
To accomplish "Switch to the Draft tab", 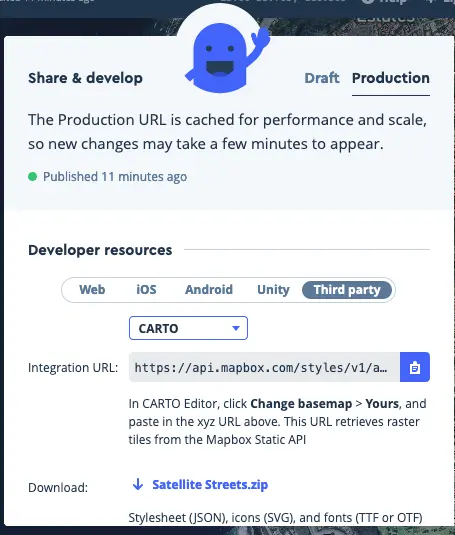I will point(322,78).
